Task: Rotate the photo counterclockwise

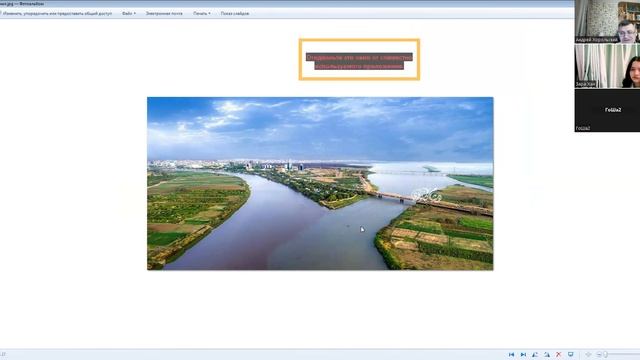Action: pos(535,355)
